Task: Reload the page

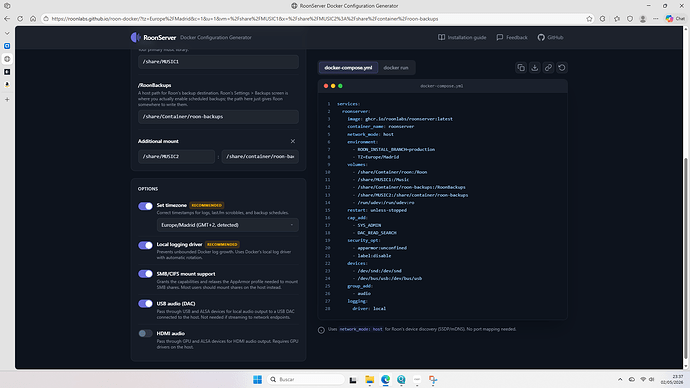Action: 20,18
